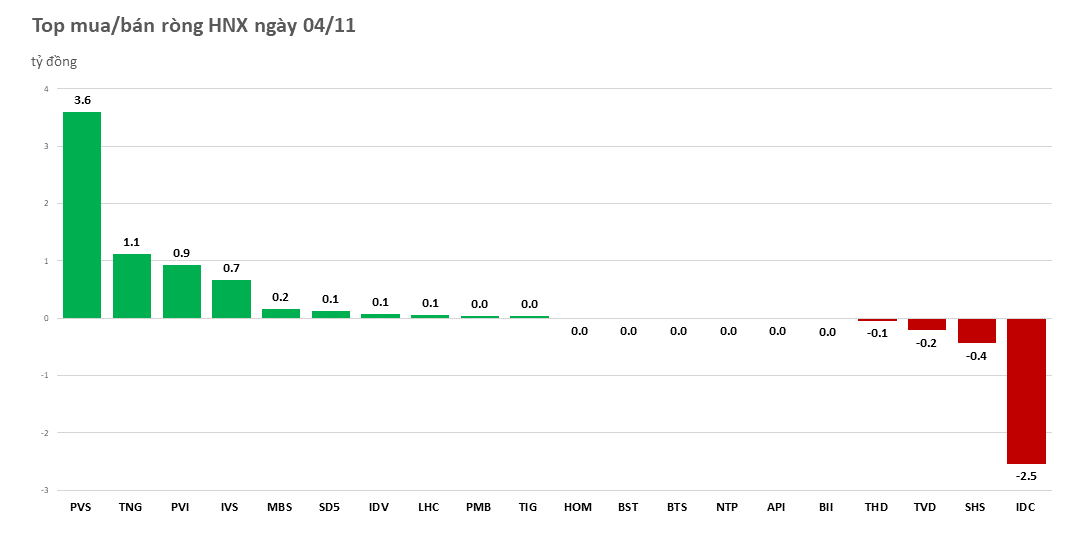1075x537 pixels.
Task: Select the 'tỷ đồng' unit label
Action: click(x=53, y=62)
